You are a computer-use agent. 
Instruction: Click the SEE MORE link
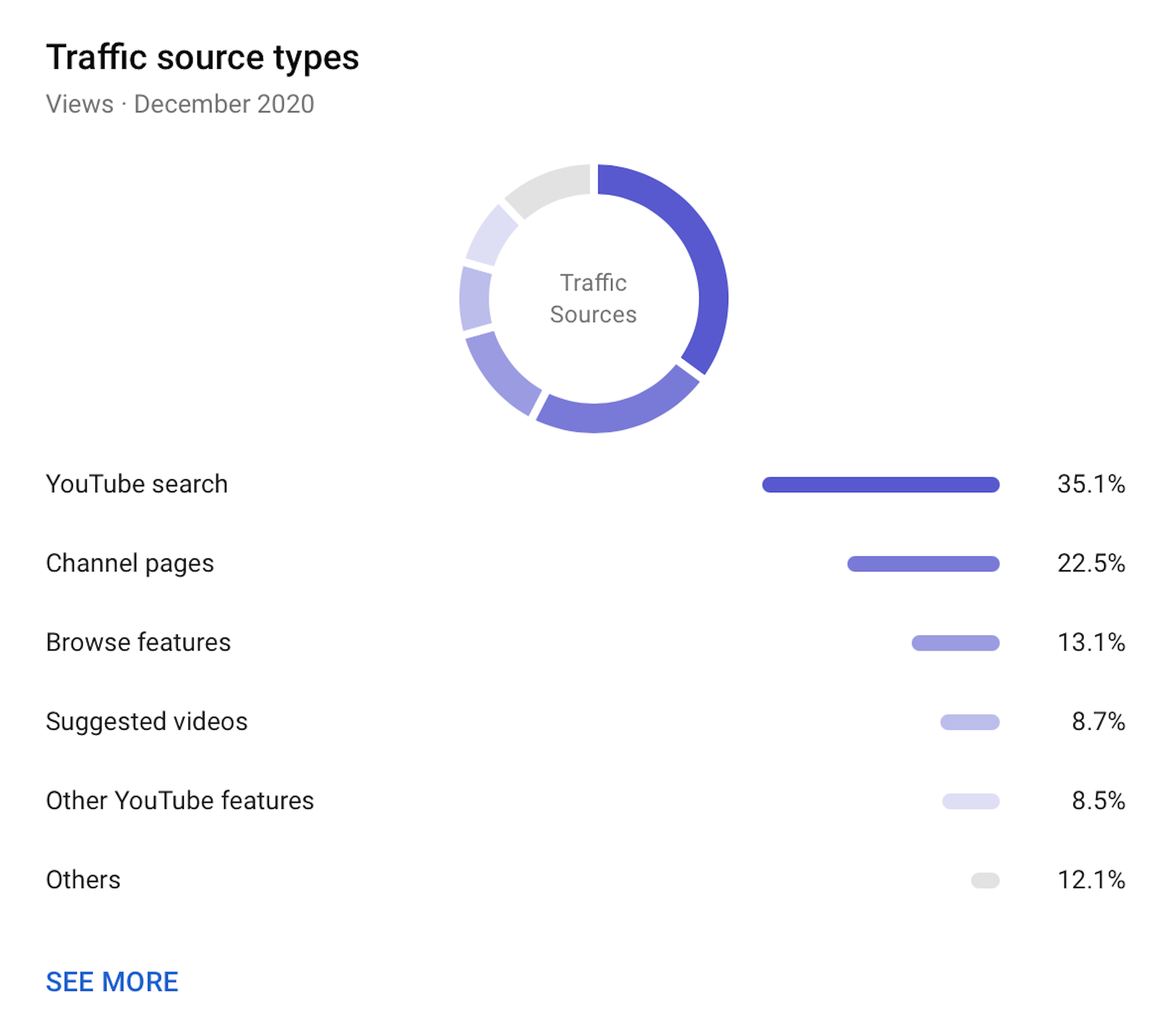tap(112, 982)
